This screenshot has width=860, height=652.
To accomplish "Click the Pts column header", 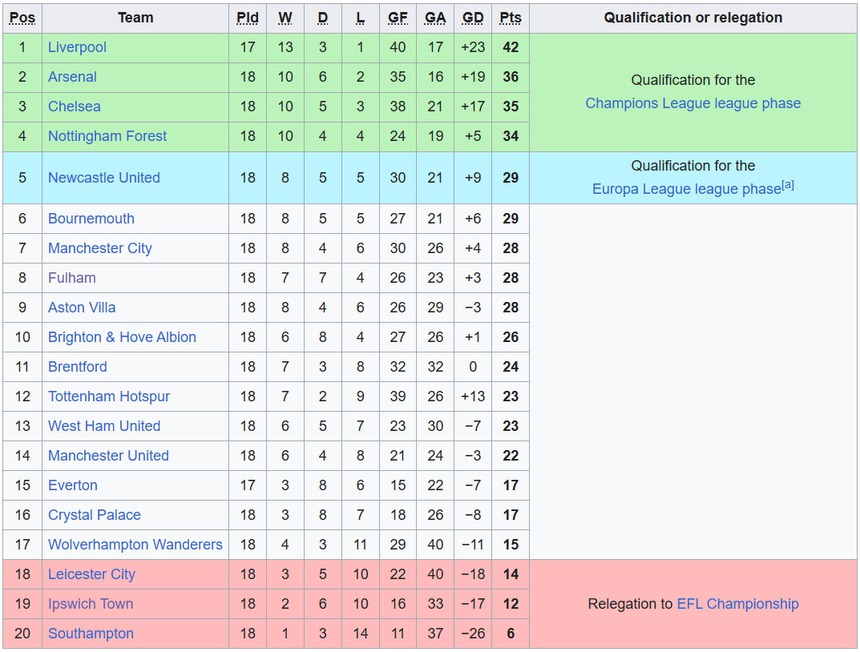I will pyautogui.click(x=510, y=18).
